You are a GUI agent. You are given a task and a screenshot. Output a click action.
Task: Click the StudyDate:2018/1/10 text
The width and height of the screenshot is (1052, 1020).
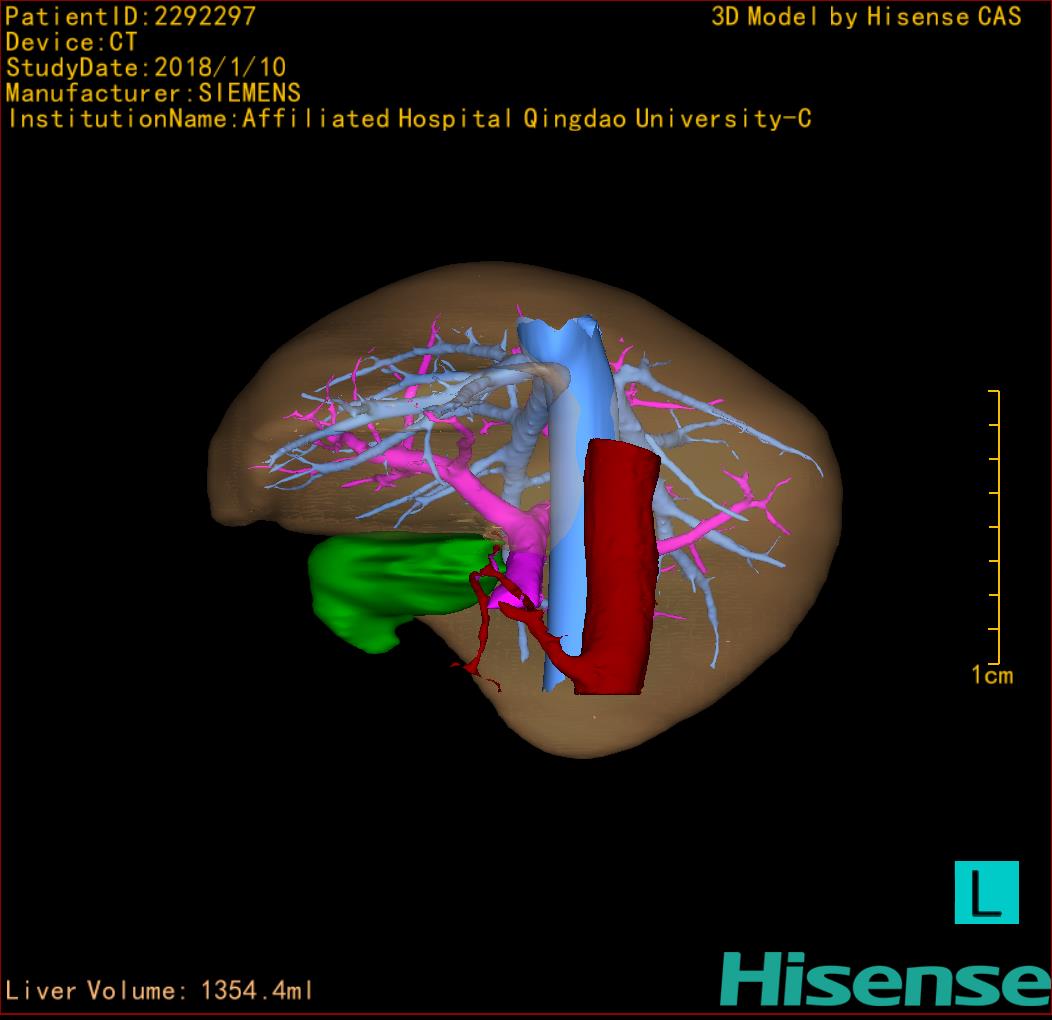click(146, 68)
